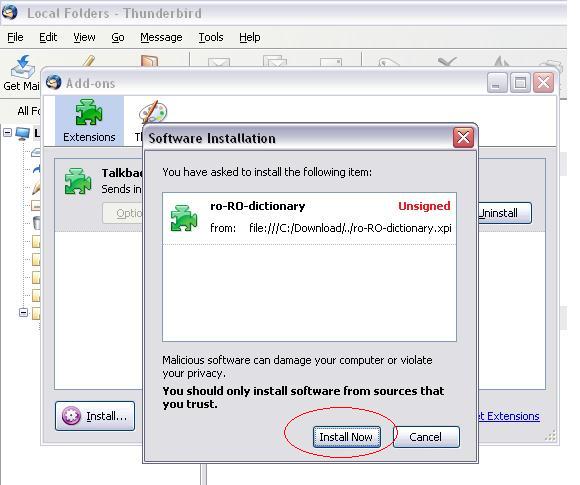Open the File menu
Screen dimensions: 580x485
coord(15,37)
